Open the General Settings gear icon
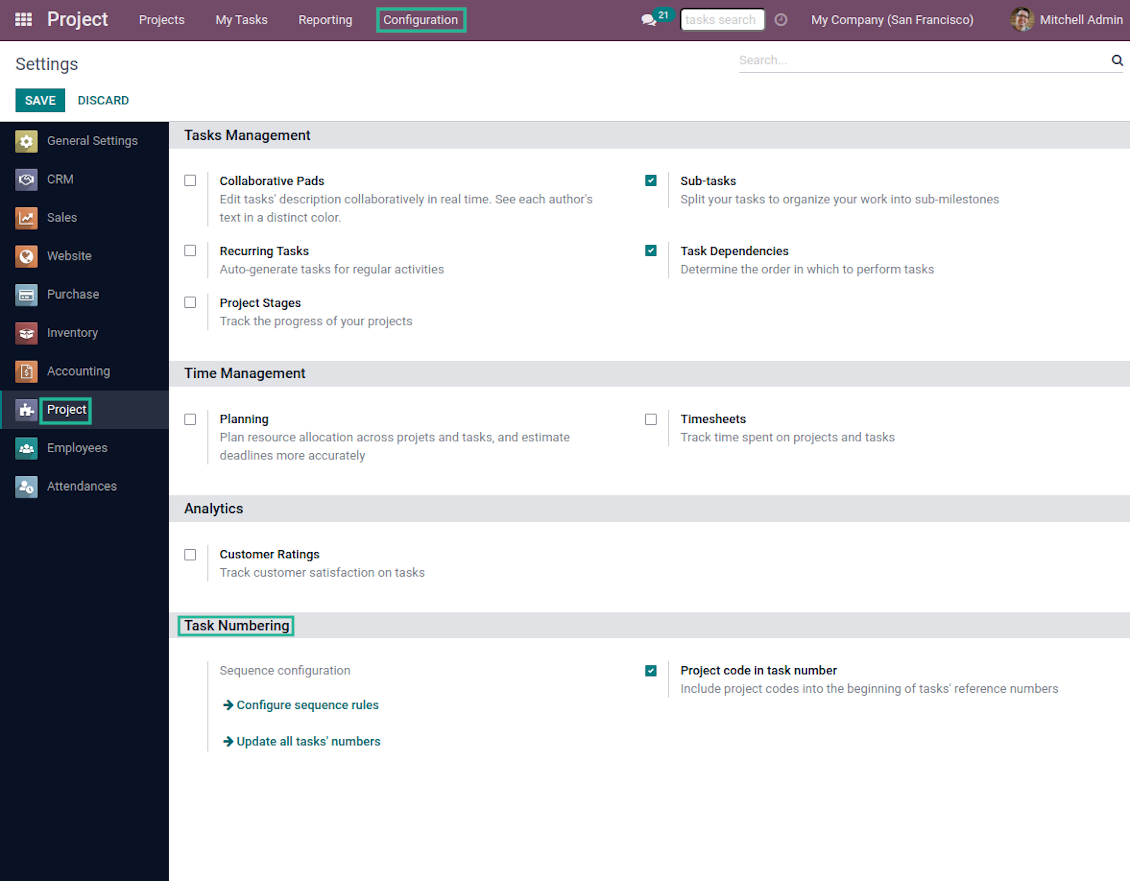 pos(27,141)
